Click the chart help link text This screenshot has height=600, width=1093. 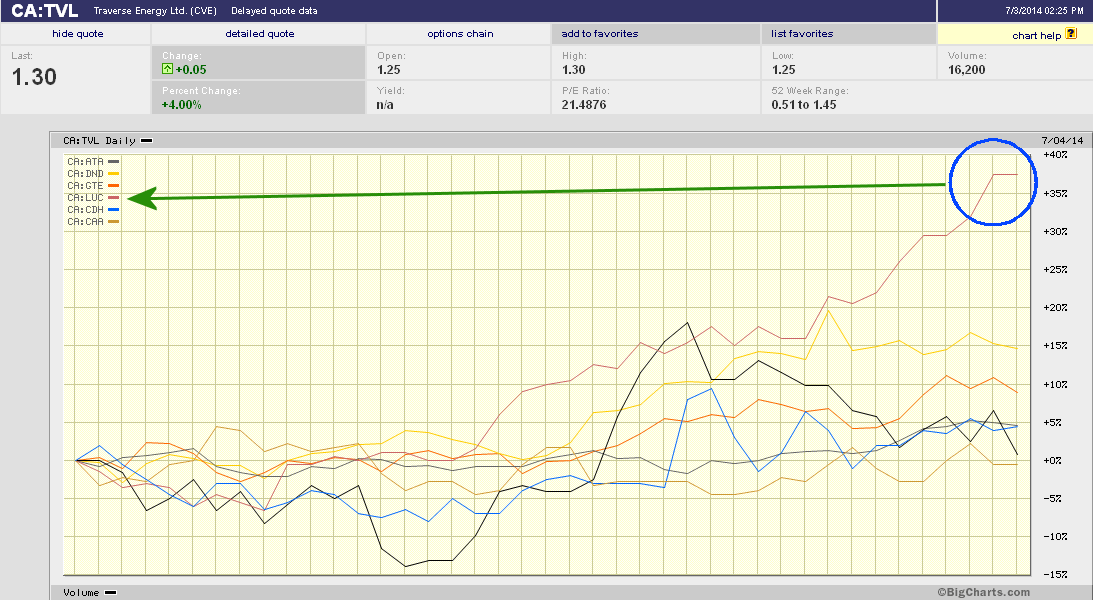1037,35
